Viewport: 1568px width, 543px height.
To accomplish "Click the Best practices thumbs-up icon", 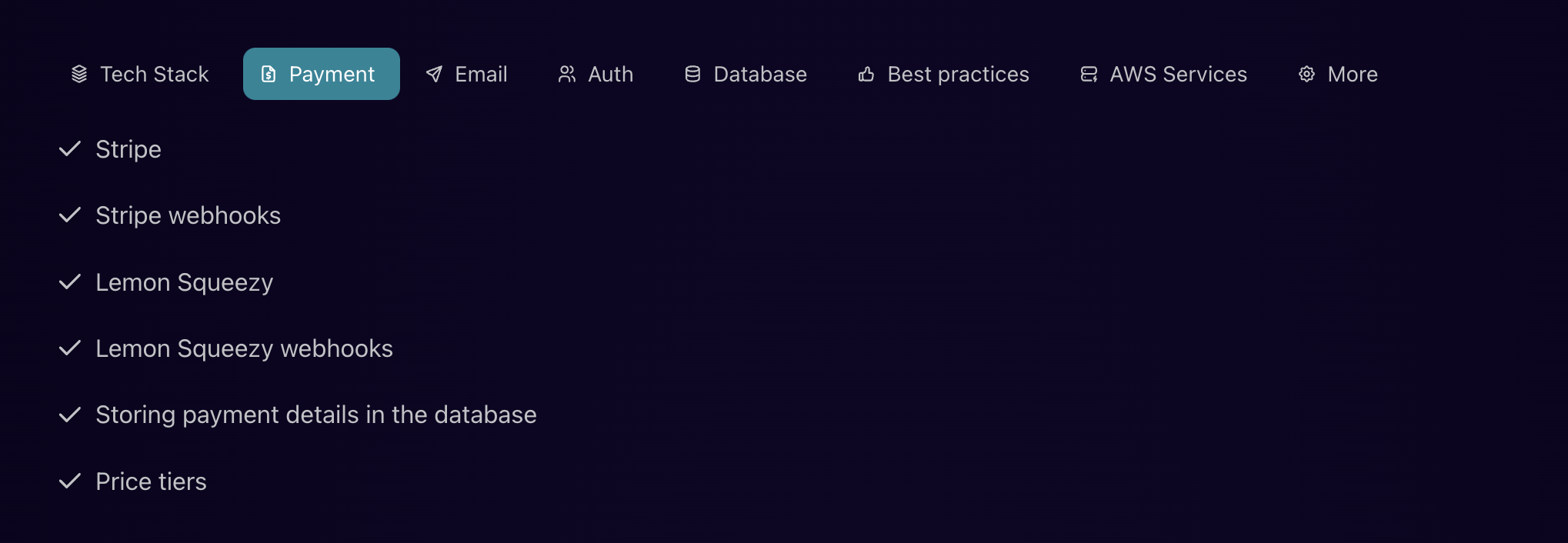I will point(866,74).
